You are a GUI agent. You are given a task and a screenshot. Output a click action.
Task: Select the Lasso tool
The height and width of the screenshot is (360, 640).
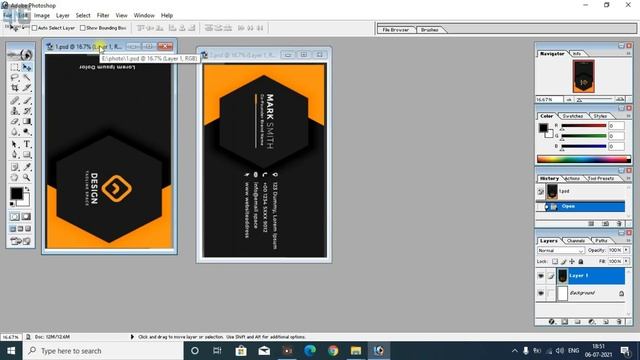[x=15, y=78]
